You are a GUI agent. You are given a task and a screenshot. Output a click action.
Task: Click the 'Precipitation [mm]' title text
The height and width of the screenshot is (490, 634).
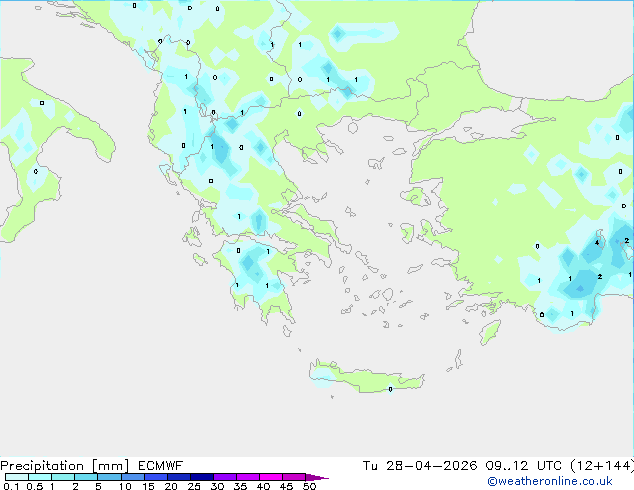pyautogui.click(x=65, y=466)
